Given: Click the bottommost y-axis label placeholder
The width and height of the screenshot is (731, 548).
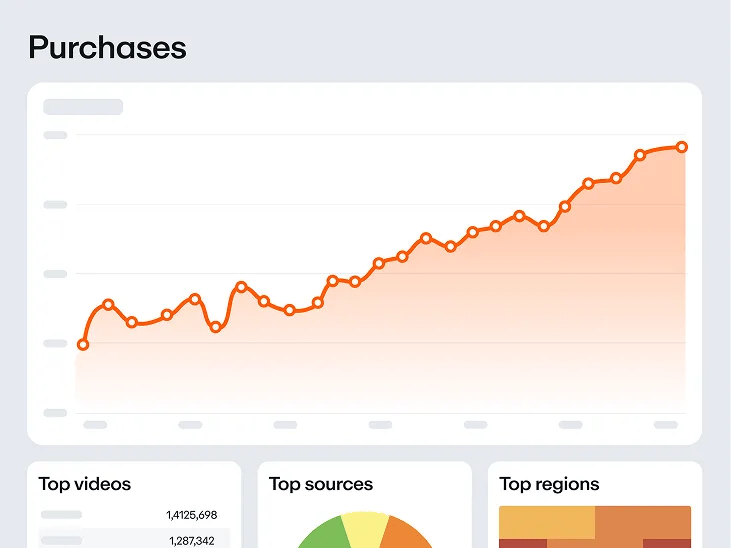Looking at the screenshot, I should [55, 412].
